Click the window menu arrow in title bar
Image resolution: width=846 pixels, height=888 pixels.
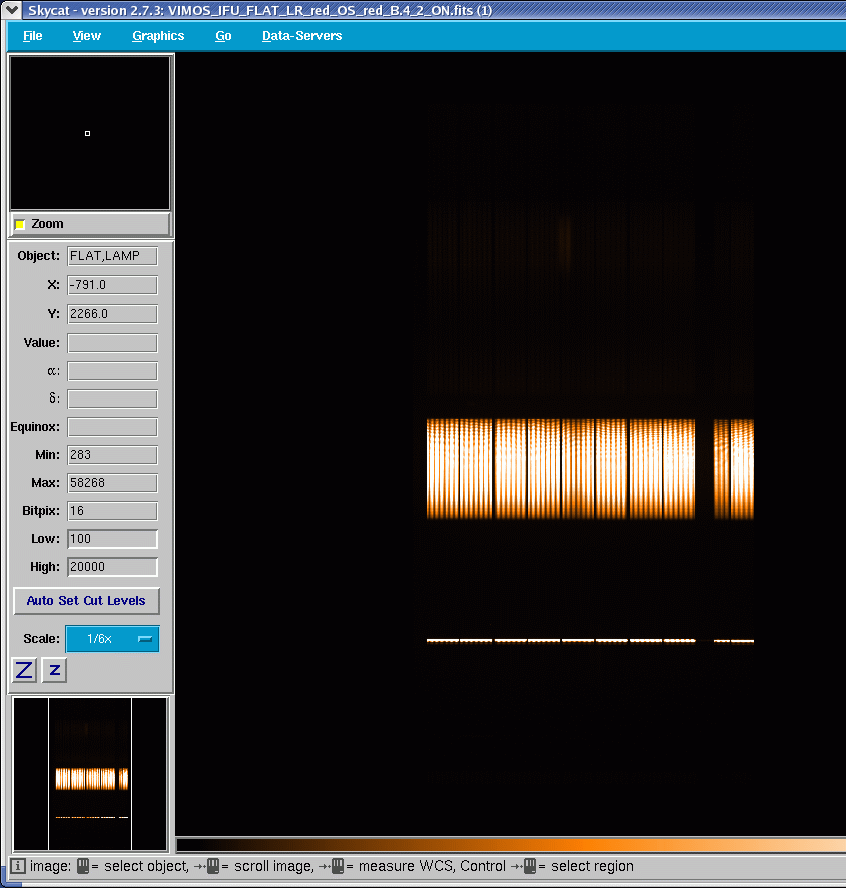pos(11,10)
